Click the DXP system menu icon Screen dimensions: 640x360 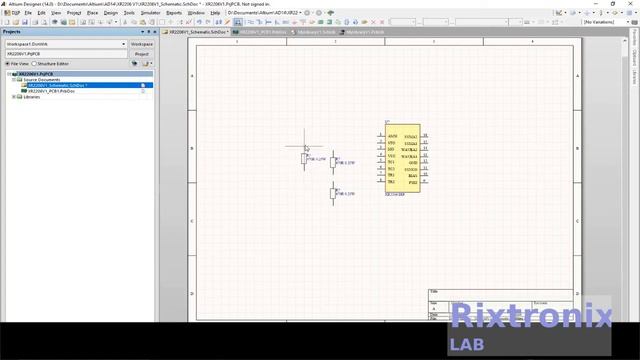point(12,13)
